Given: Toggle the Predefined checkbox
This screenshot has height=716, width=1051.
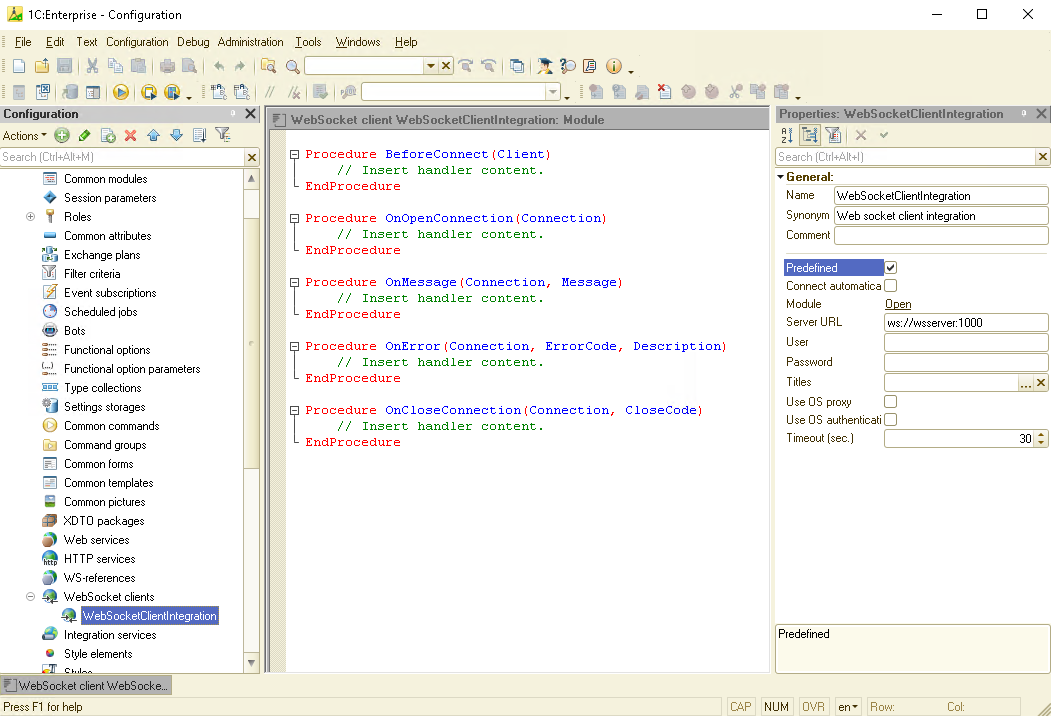Looking at the screenshot, I should tap(891, 267).
